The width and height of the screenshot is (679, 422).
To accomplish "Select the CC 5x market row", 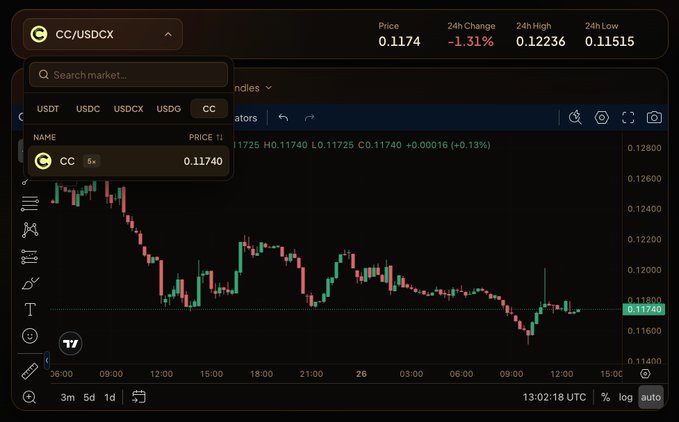I will (128, 161).
